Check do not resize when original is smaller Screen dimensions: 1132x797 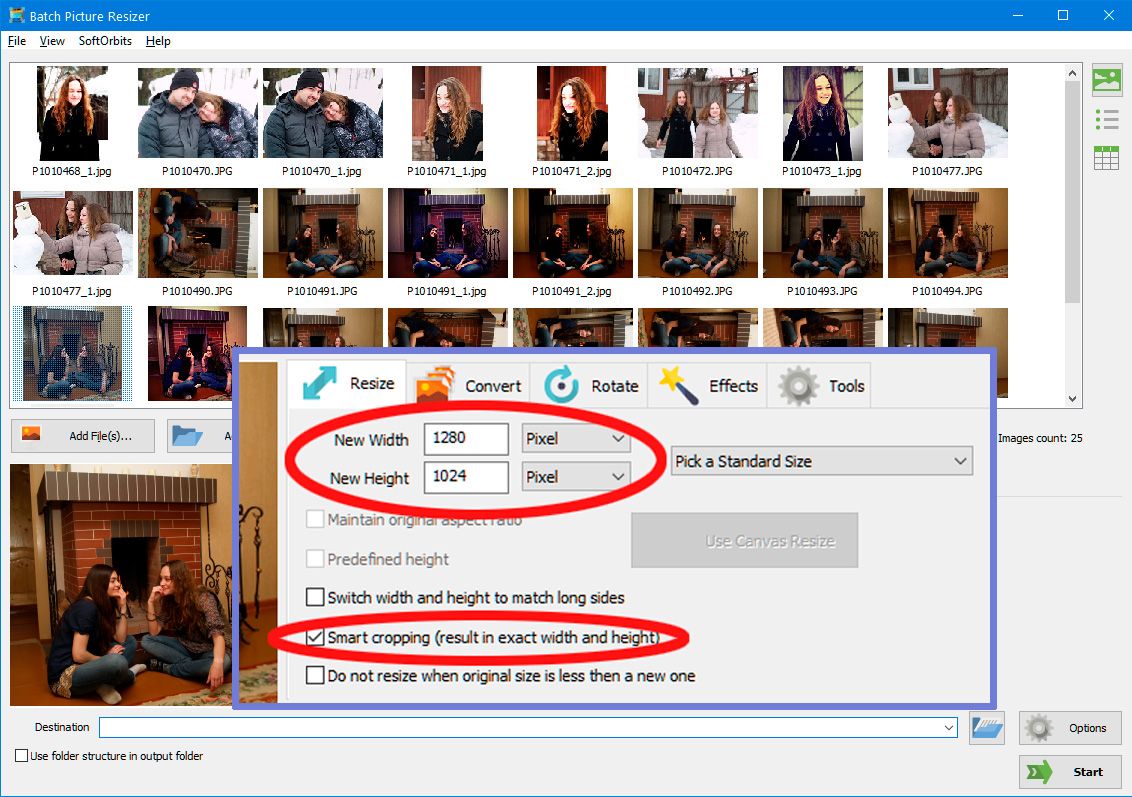316,675
